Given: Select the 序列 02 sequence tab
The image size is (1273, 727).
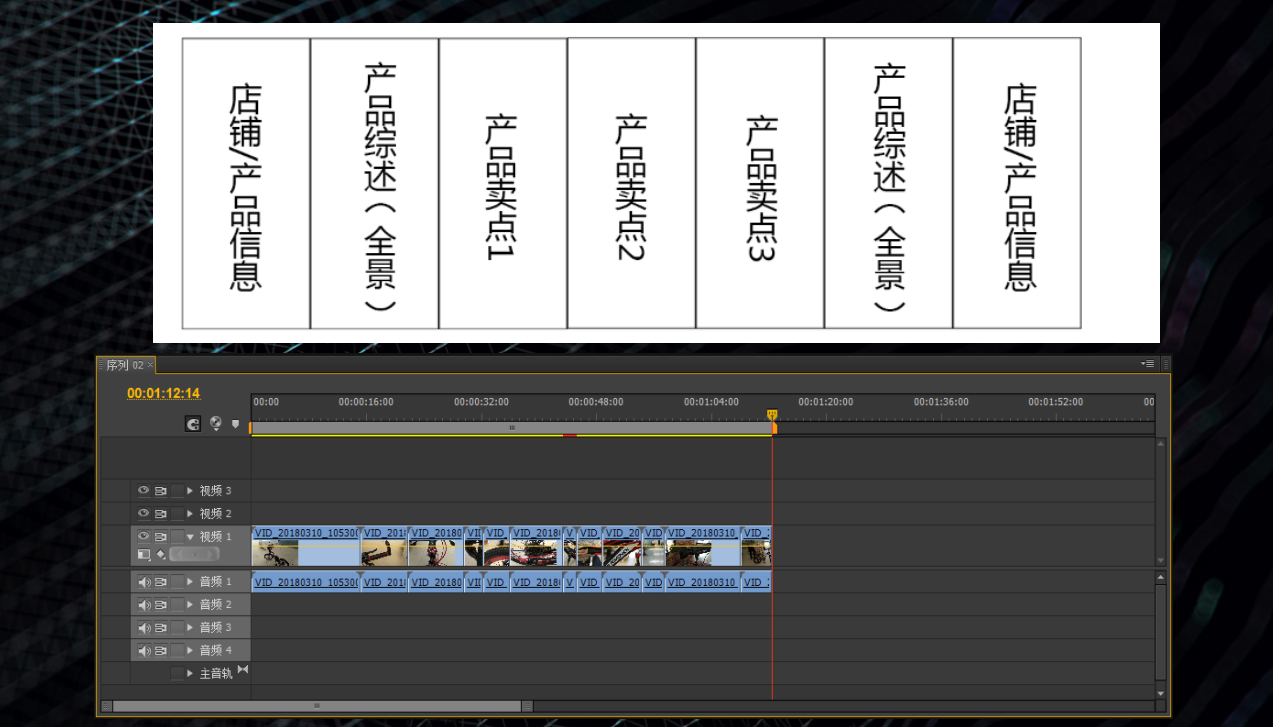Looking at the screenshot, I should (x=124, y=365).
